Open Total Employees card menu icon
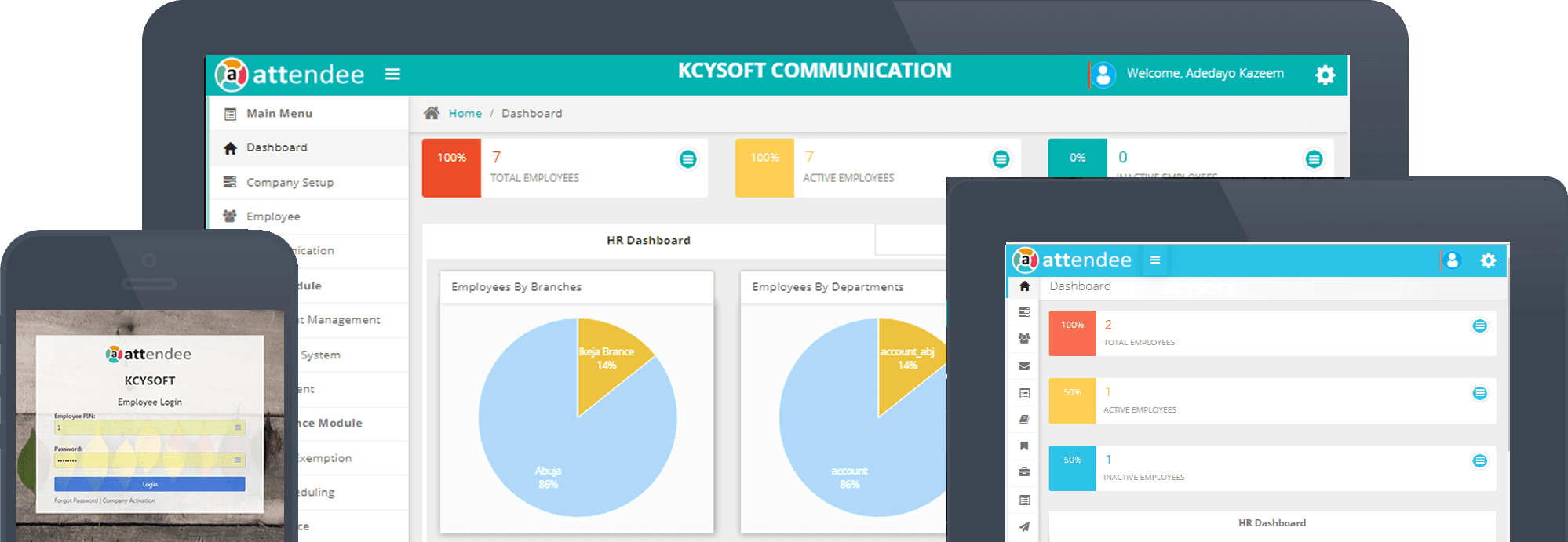Screen dimensions: 1568x542 click(687, 159)
